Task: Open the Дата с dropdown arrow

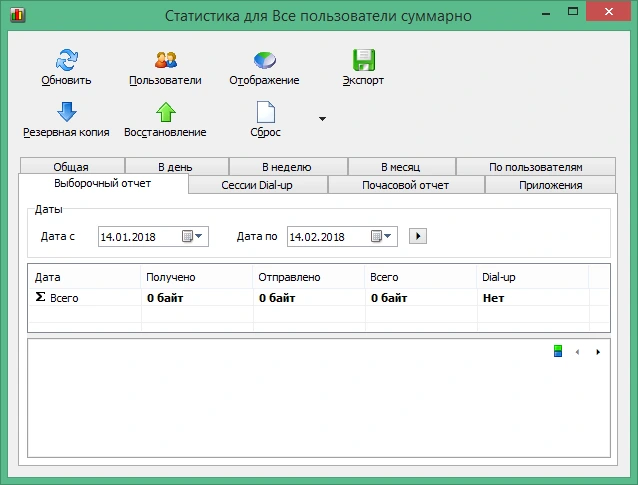Action: [x=199, y=236]
